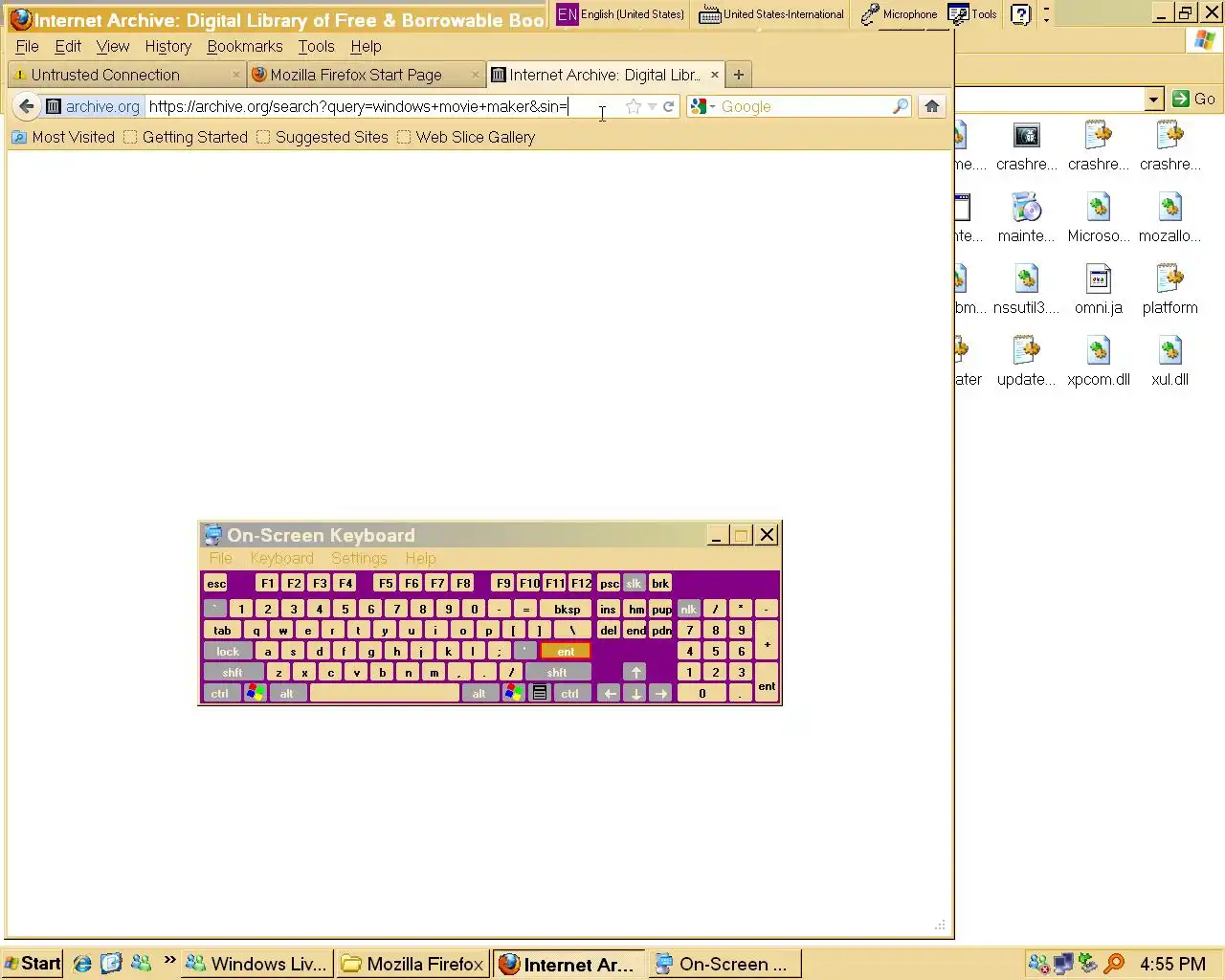
Task: Toggle right shft key on keyboard
Action: tap(557, 672)
